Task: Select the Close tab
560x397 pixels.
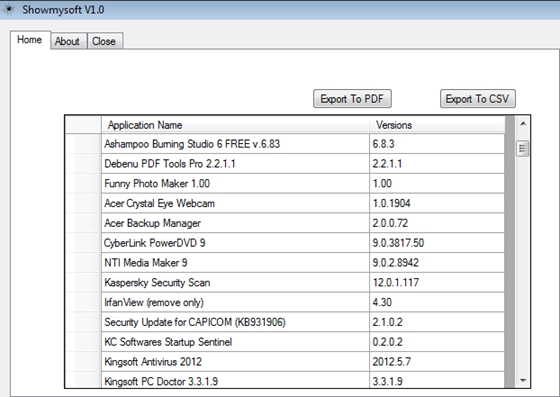Action: click(x=104, y=41)
